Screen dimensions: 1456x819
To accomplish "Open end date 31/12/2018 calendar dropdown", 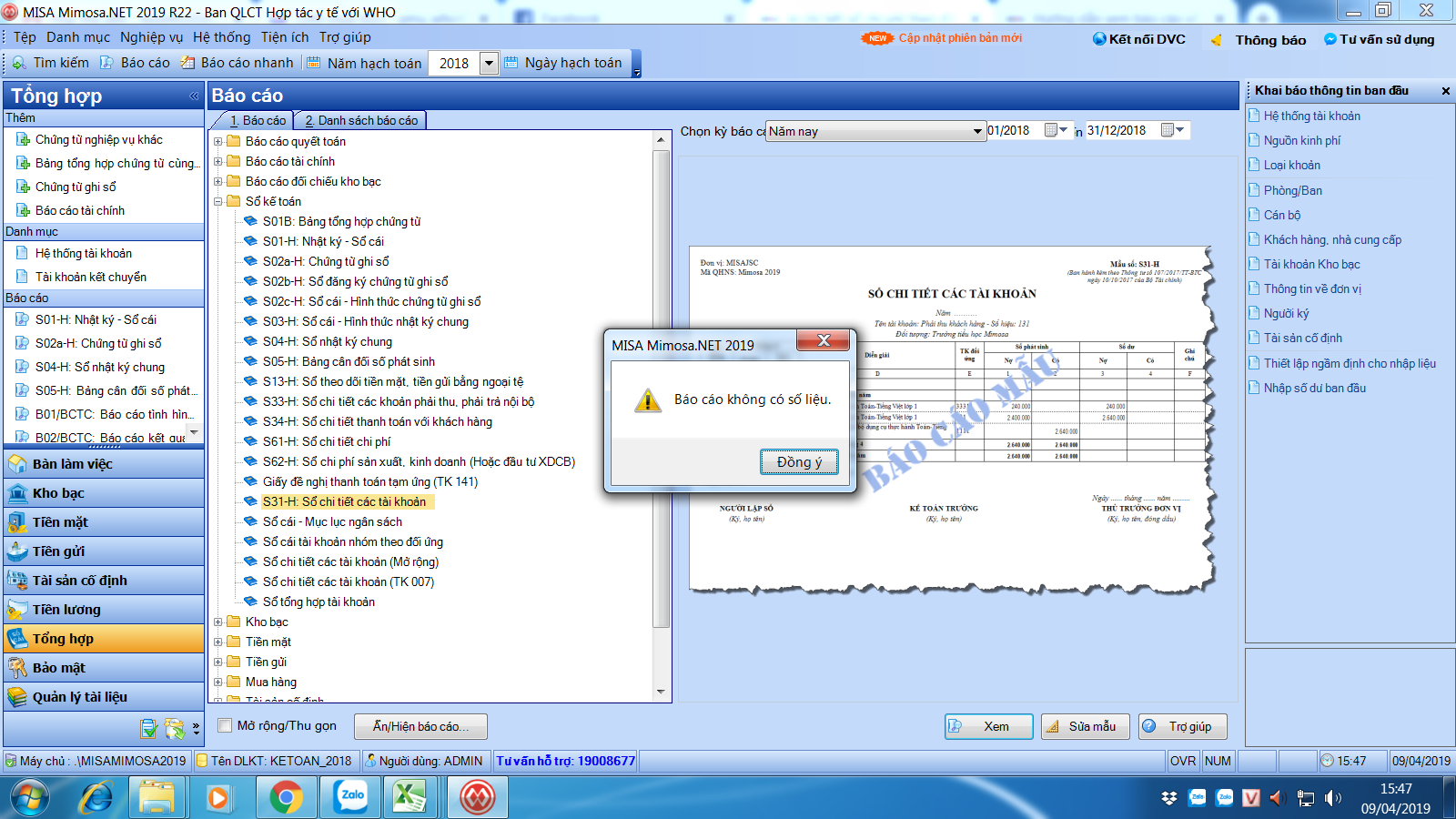I will [x=1173, y=130].
